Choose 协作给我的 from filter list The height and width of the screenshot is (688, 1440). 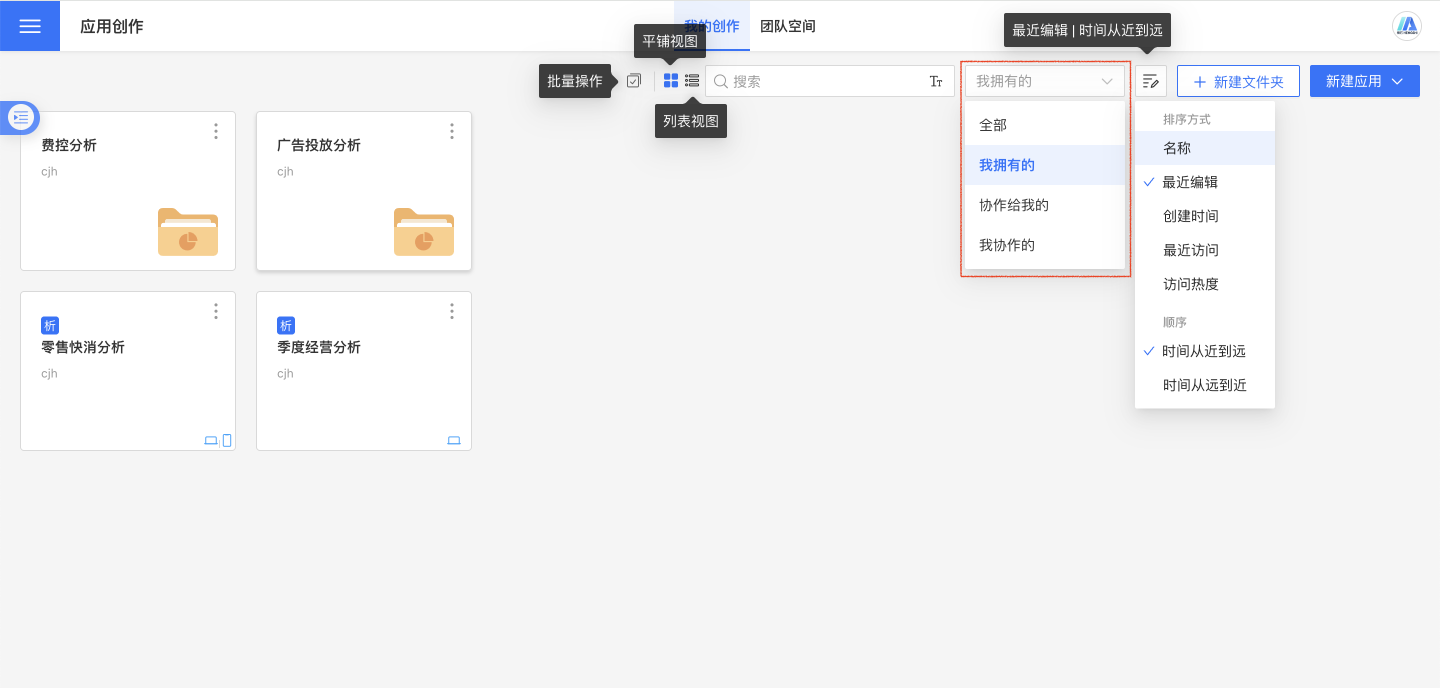click(x=1013, y=205)
